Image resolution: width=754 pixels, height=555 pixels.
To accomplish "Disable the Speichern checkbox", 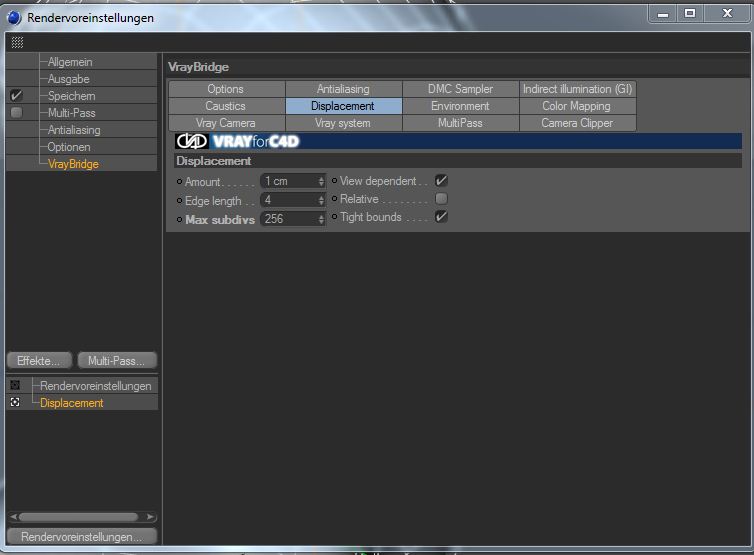I will 16,95.
